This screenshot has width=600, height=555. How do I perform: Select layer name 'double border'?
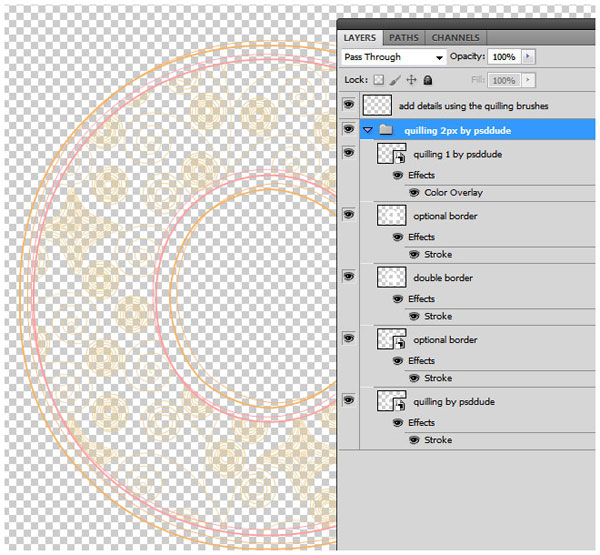point(443,278)
